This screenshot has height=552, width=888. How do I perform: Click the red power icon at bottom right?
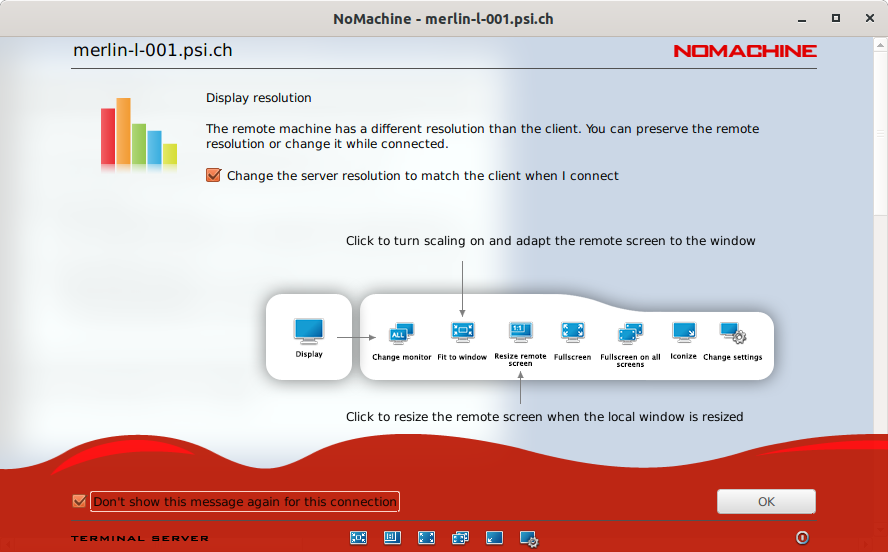coord(802,538)
